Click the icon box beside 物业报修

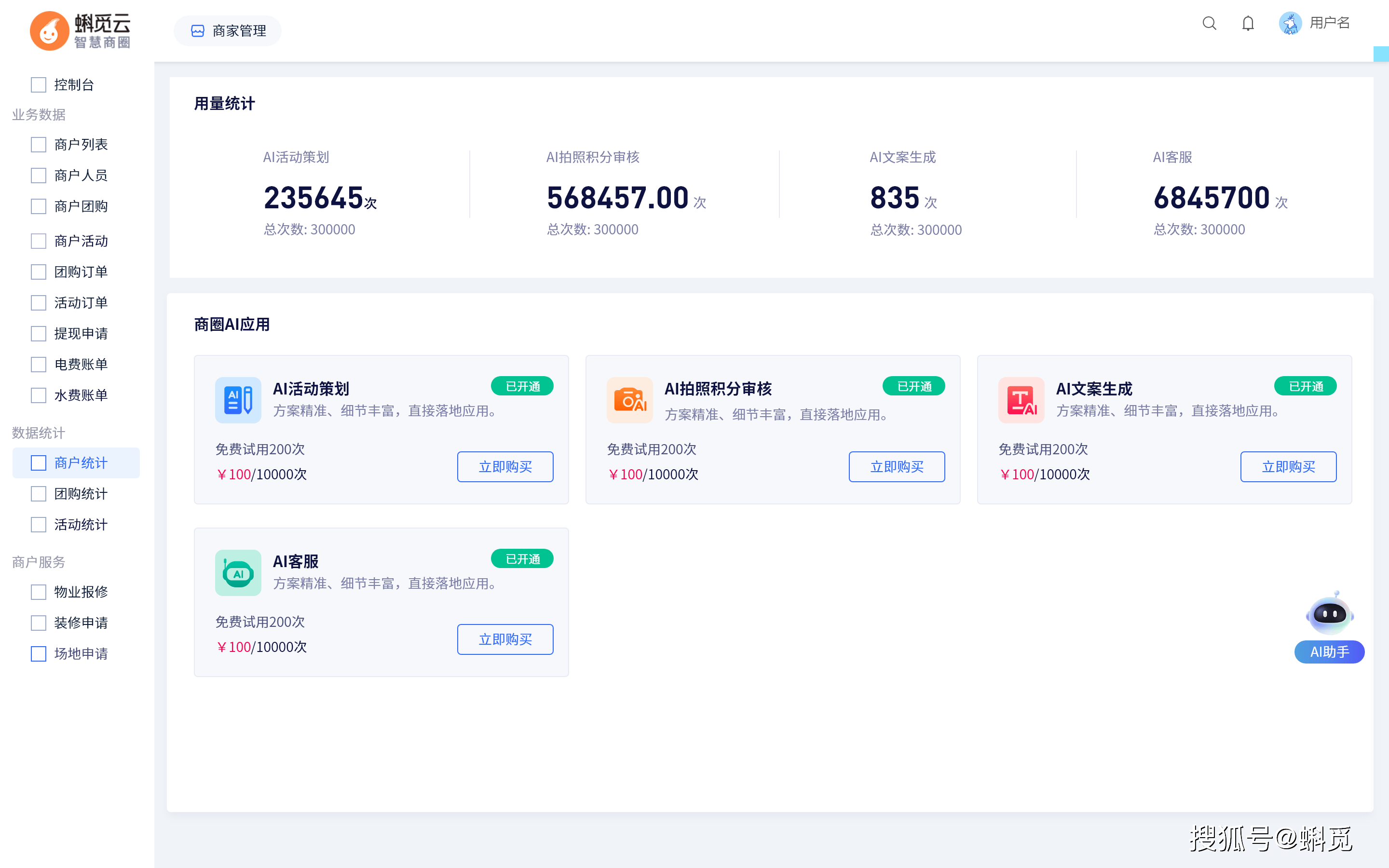pyautogui.click(x=39, y=593)
